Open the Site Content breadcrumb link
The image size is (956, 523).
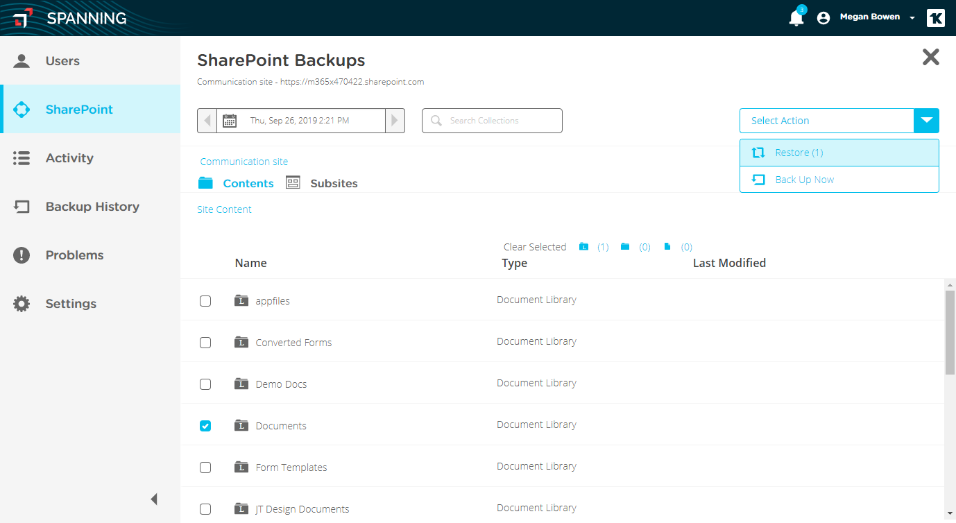tap(224, 209)
